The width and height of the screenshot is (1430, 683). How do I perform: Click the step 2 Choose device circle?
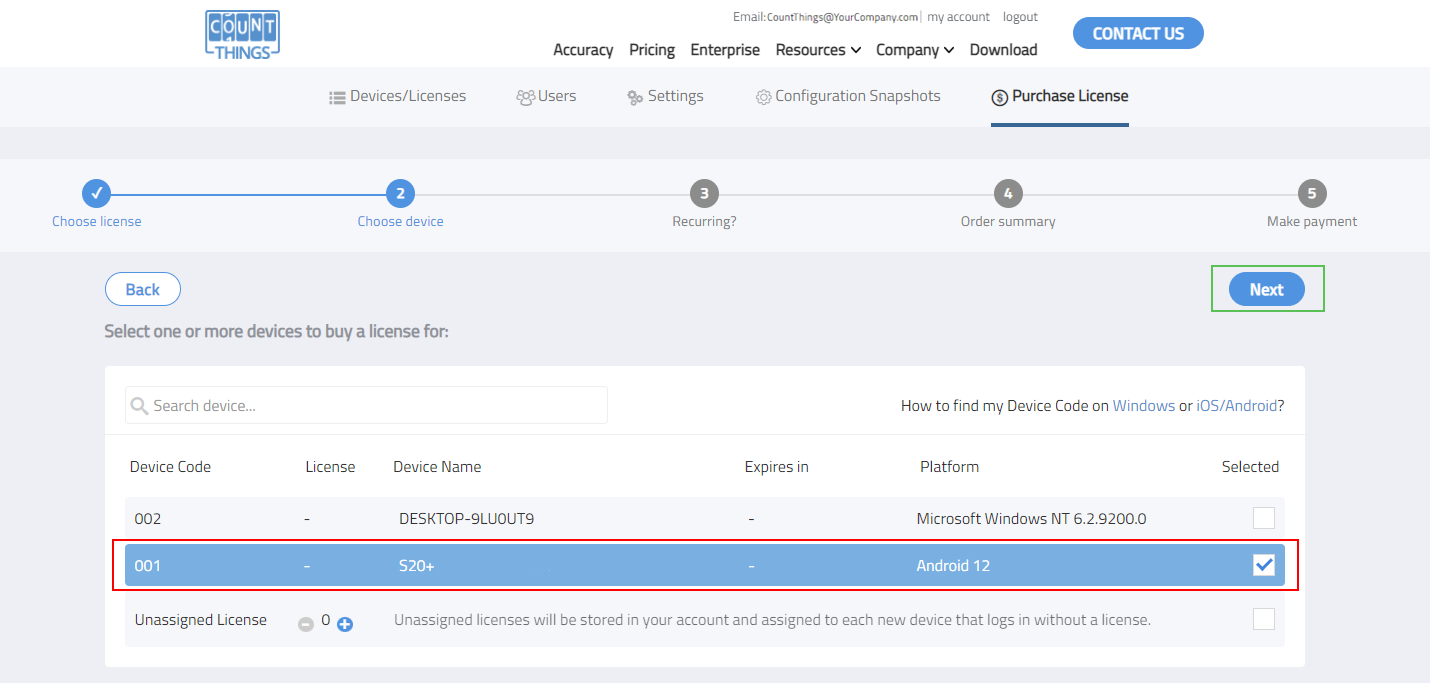click(400, 194)
